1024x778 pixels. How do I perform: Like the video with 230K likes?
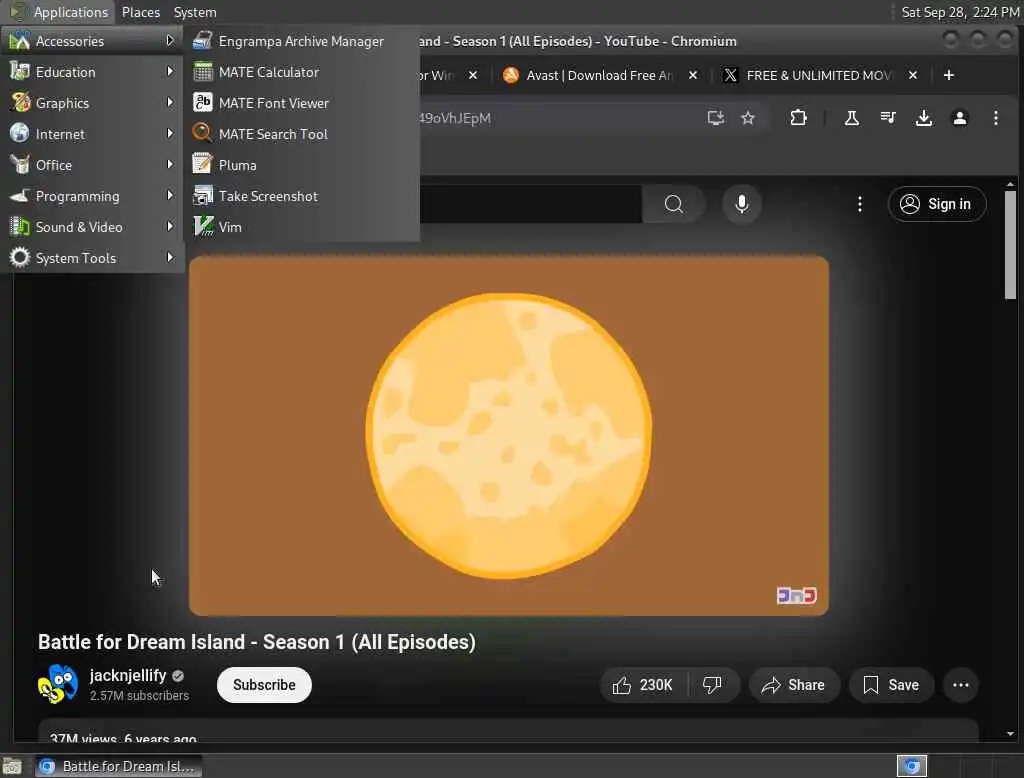point(642,685)
